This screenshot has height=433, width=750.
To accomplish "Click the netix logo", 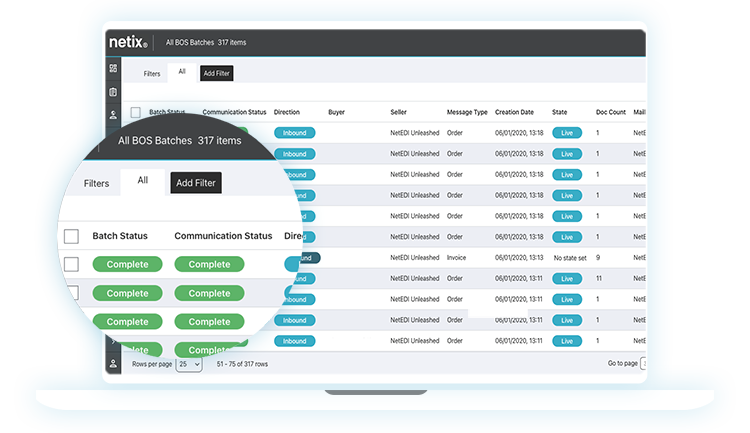I will point(128,42).
